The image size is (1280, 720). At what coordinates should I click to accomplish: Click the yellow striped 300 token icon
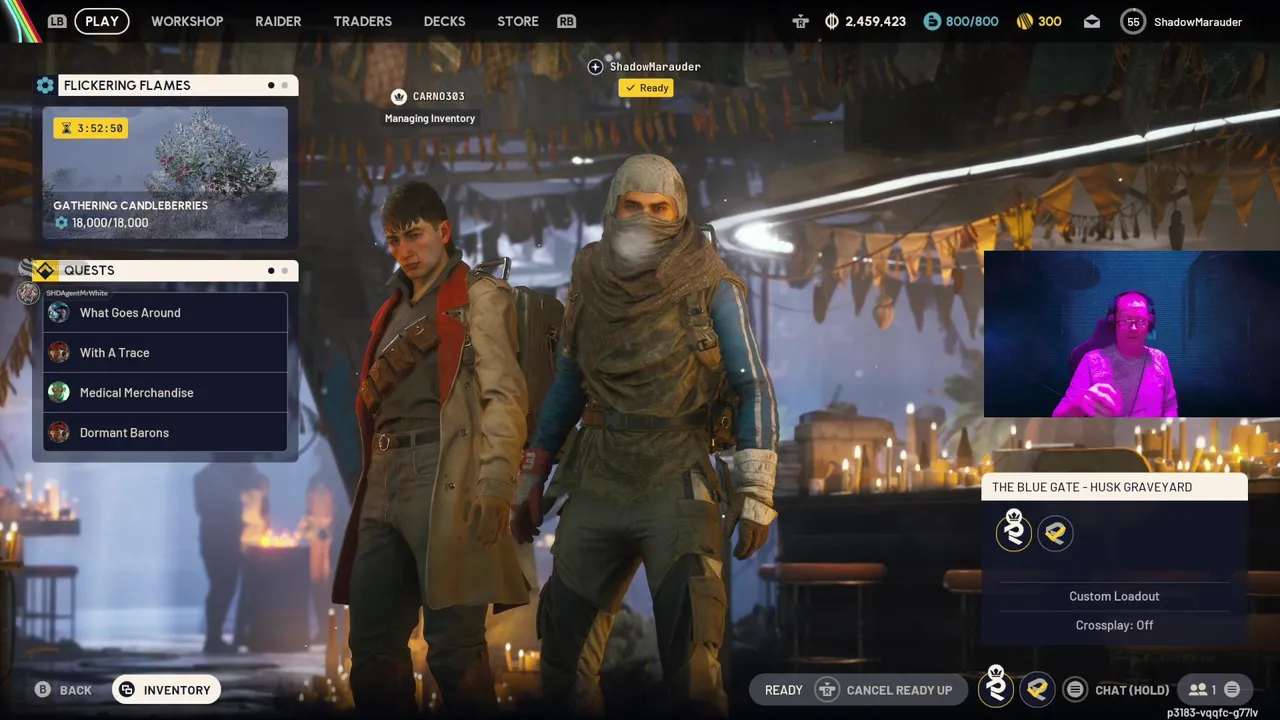point(1024,21)
